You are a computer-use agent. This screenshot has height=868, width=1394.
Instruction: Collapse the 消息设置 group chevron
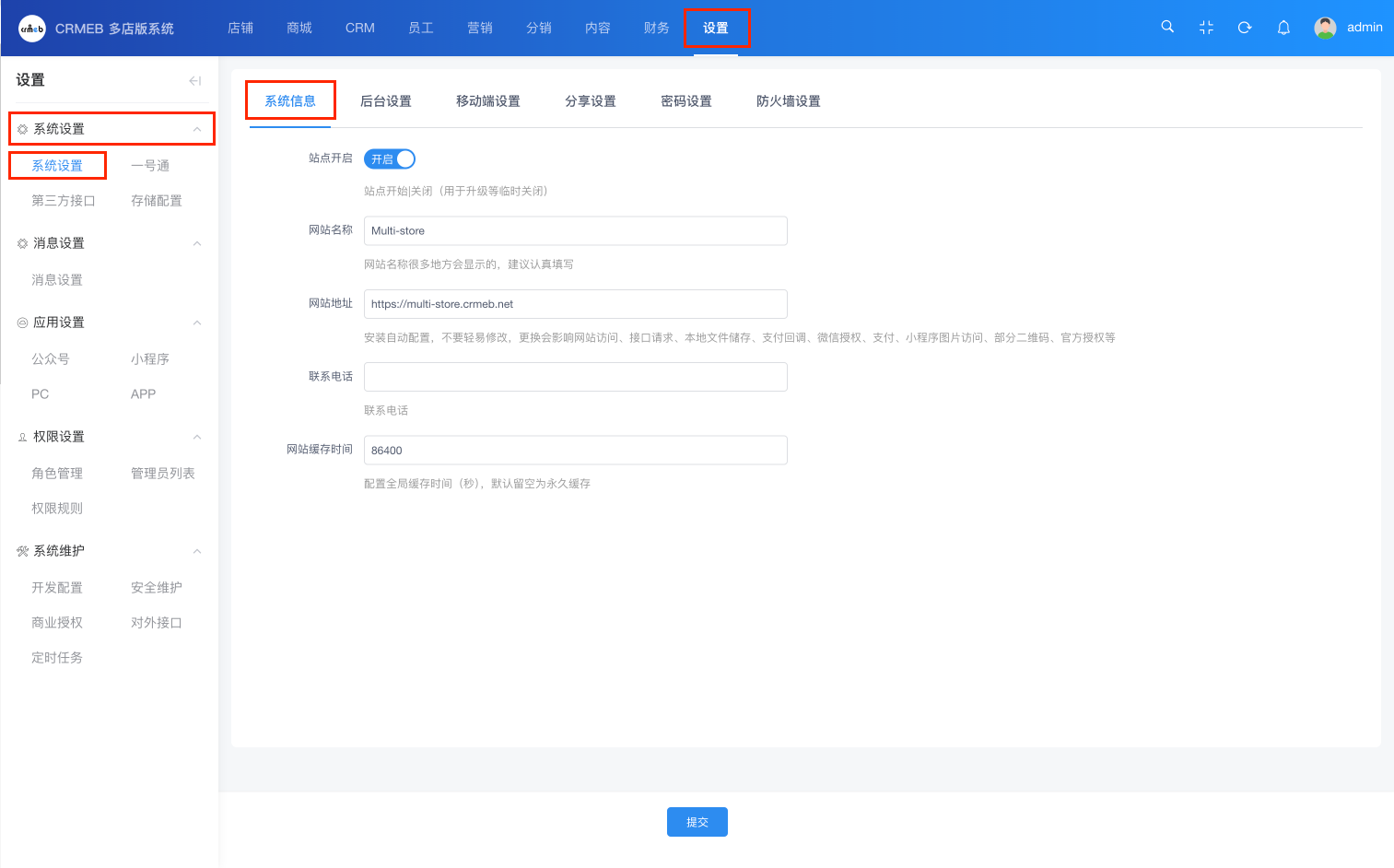coord(197,243)
